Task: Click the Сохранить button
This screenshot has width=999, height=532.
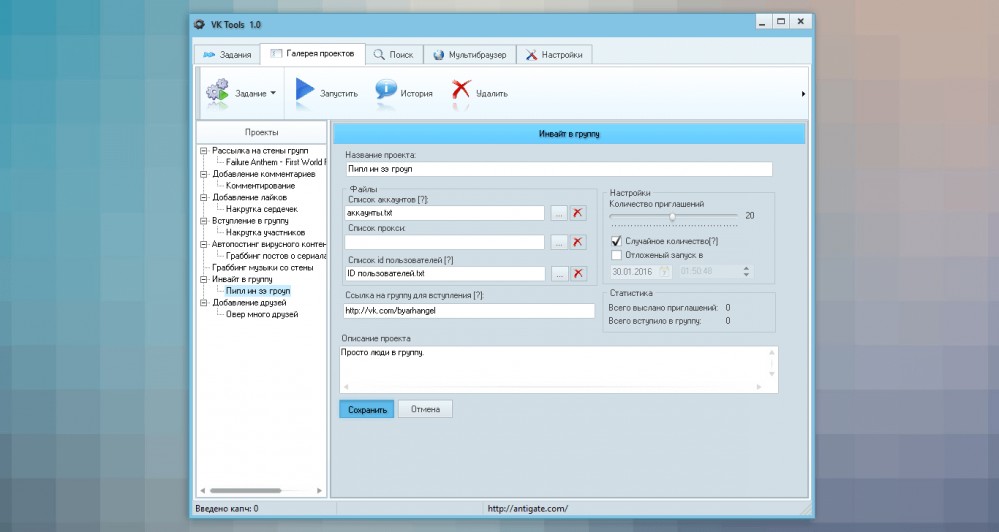Action: pyautogui.click(x=367, y=409)
